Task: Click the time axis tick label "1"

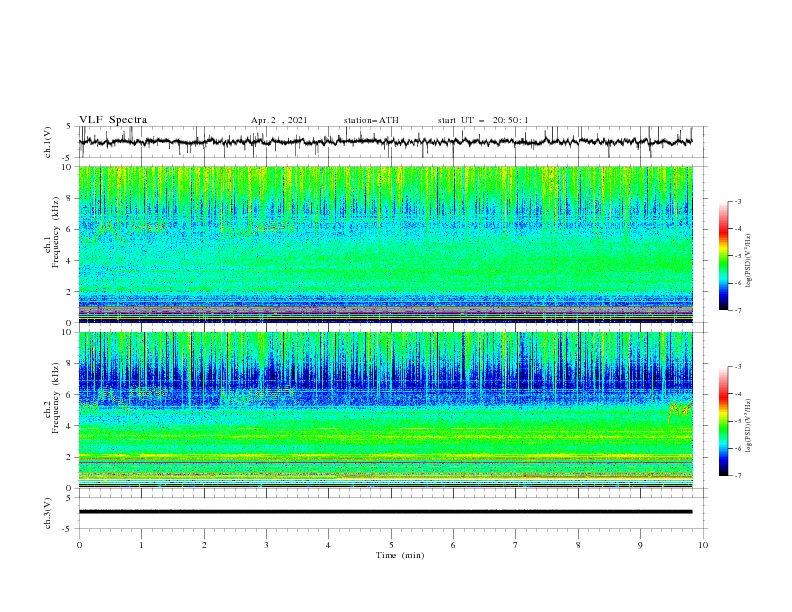Action: (x=141, y=545)
